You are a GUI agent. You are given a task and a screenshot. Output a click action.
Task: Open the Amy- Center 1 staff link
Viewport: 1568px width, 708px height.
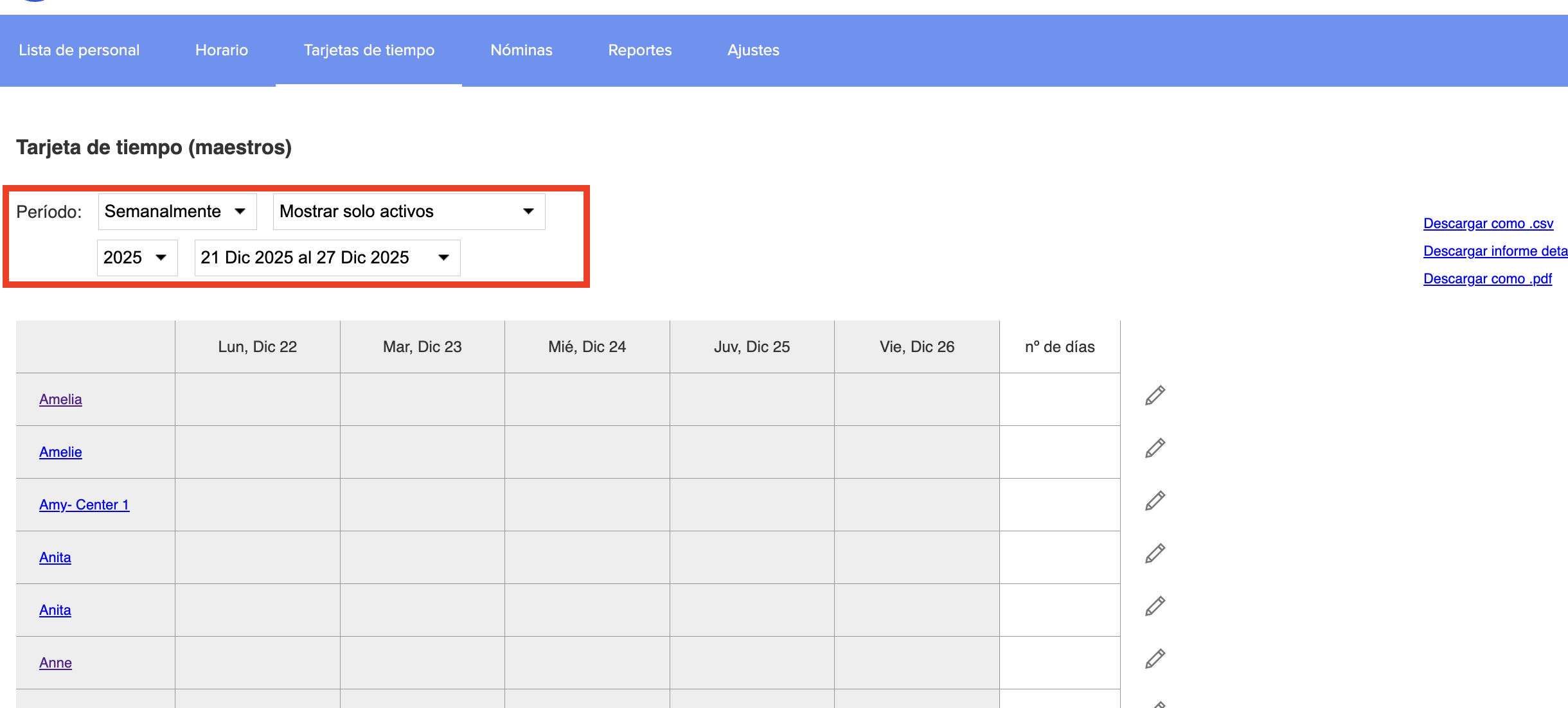coord(84,505)
